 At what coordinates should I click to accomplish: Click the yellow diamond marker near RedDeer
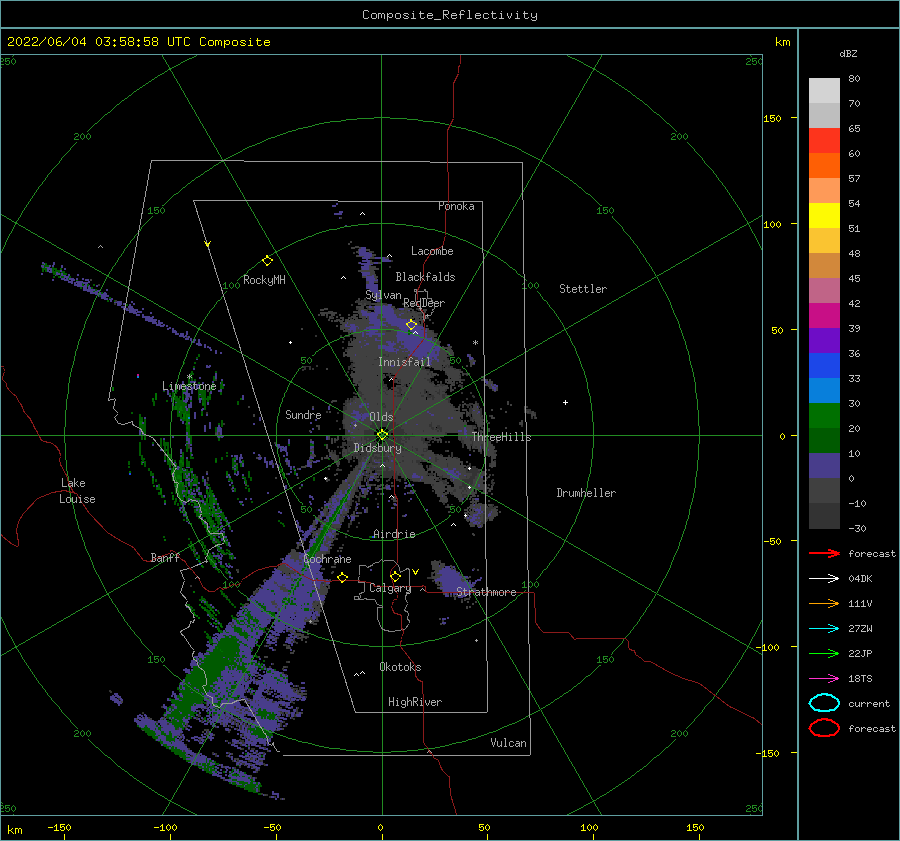[x=411, y=325]
